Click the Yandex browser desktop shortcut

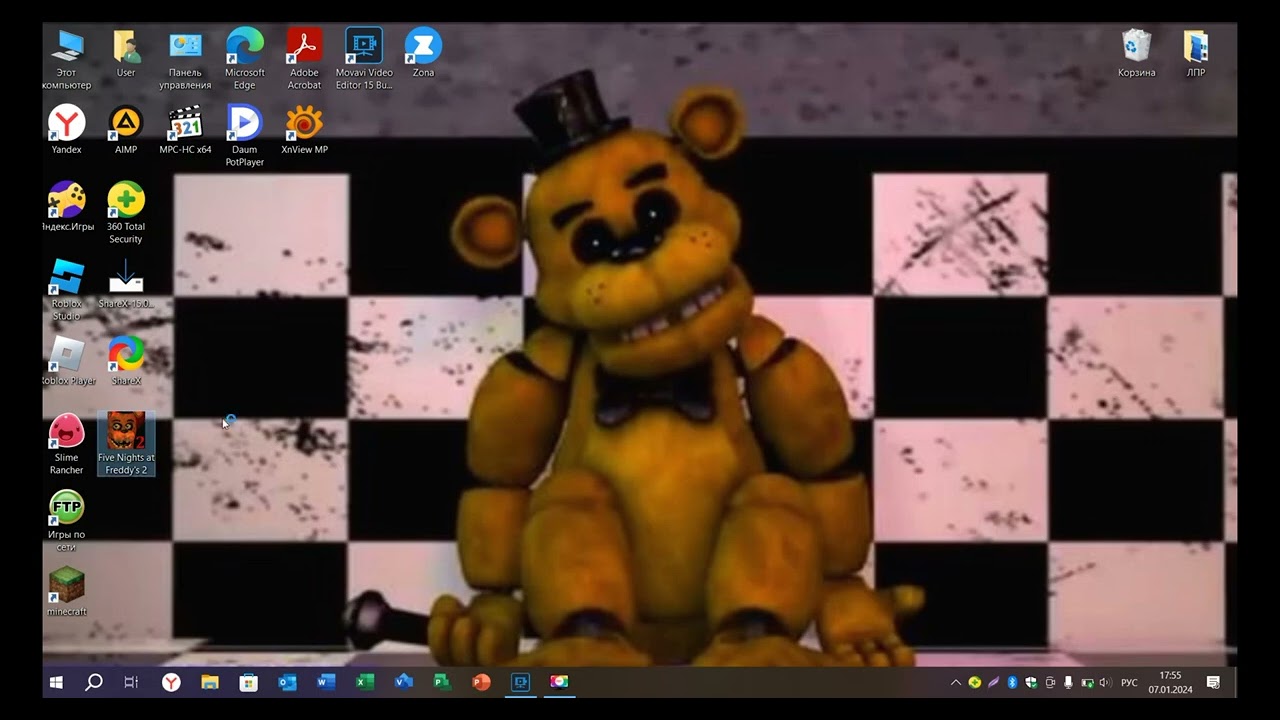click(x=66, y=130)
